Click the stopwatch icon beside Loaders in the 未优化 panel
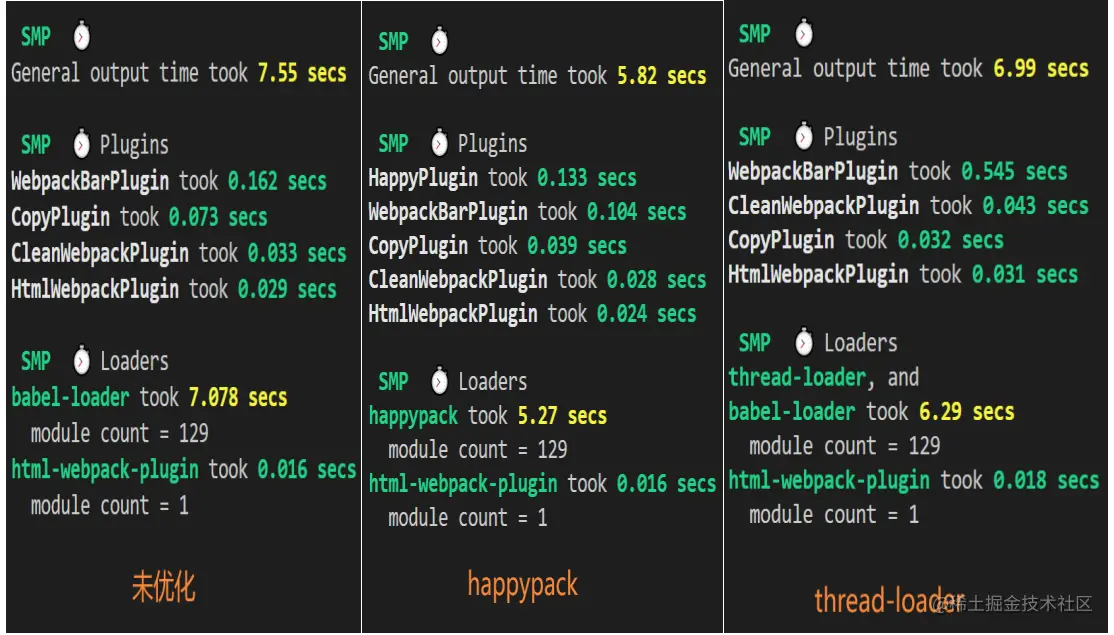Screen dimensions: 1114x635 click(x=82, y=360)
